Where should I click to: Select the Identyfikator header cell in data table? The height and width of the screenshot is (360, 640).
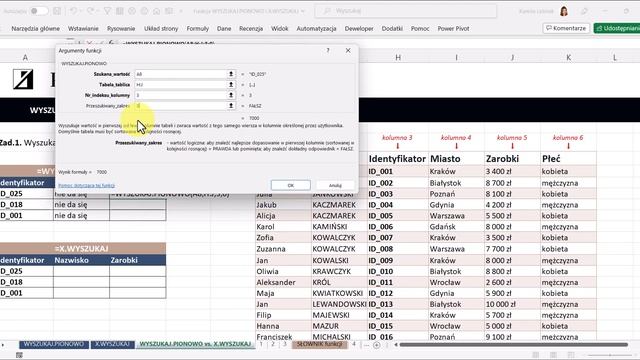(x=398, y=159)
